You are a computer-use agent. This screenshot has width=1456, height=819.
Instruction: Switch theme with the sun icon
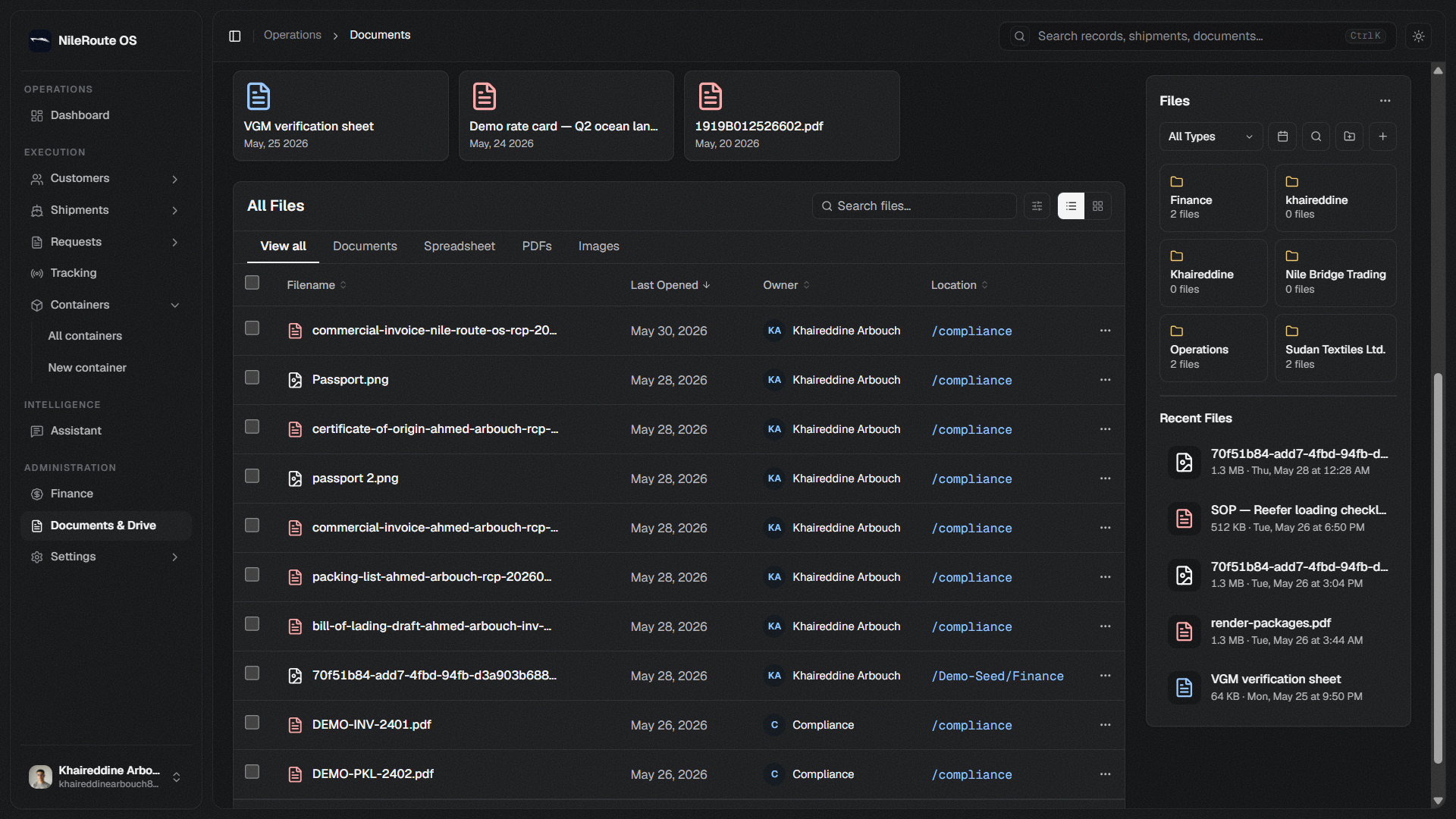(x=1418, y=36)
